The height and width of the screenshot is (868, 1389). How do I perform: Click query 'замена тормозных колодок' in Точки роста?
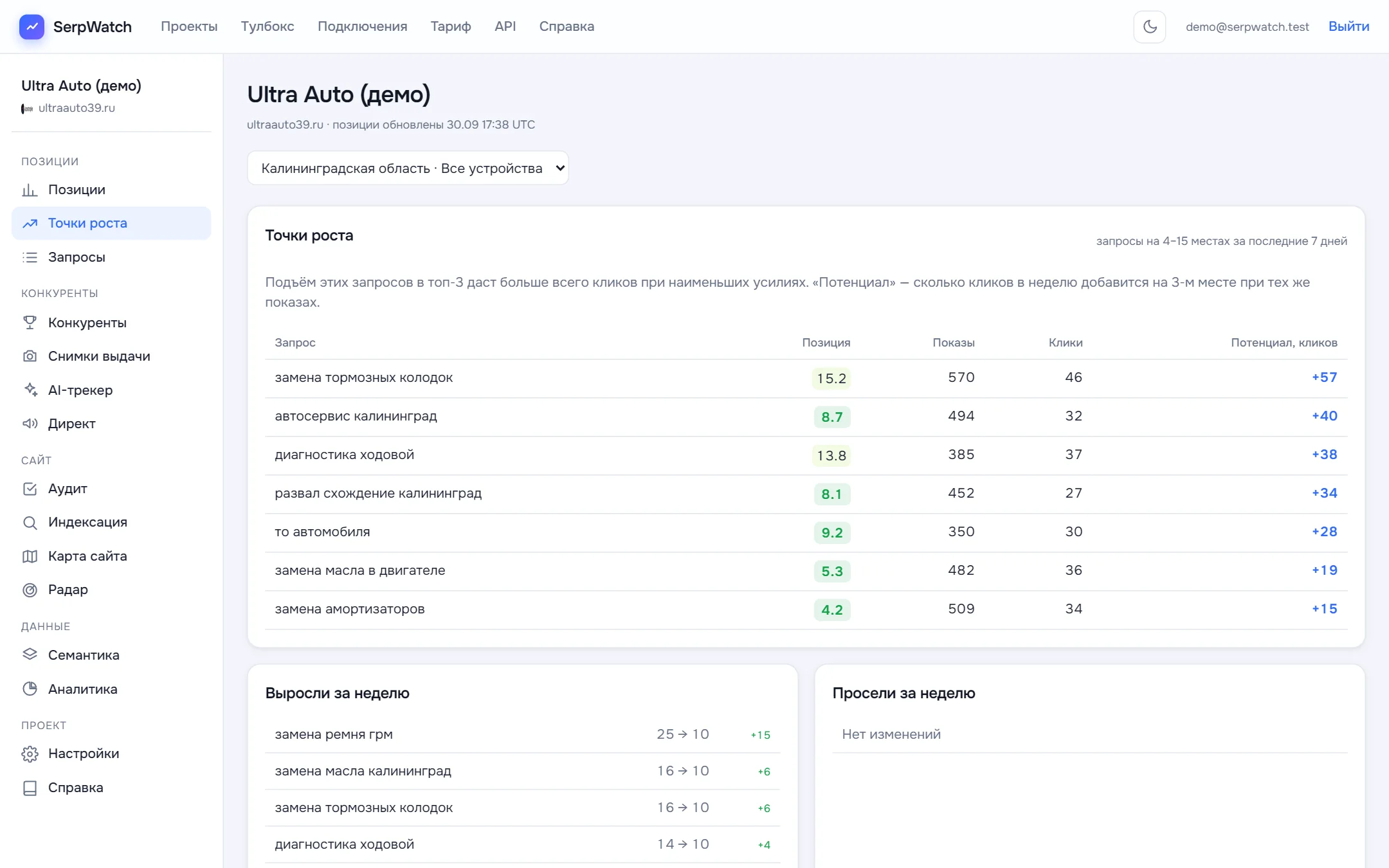pos(363,377)
